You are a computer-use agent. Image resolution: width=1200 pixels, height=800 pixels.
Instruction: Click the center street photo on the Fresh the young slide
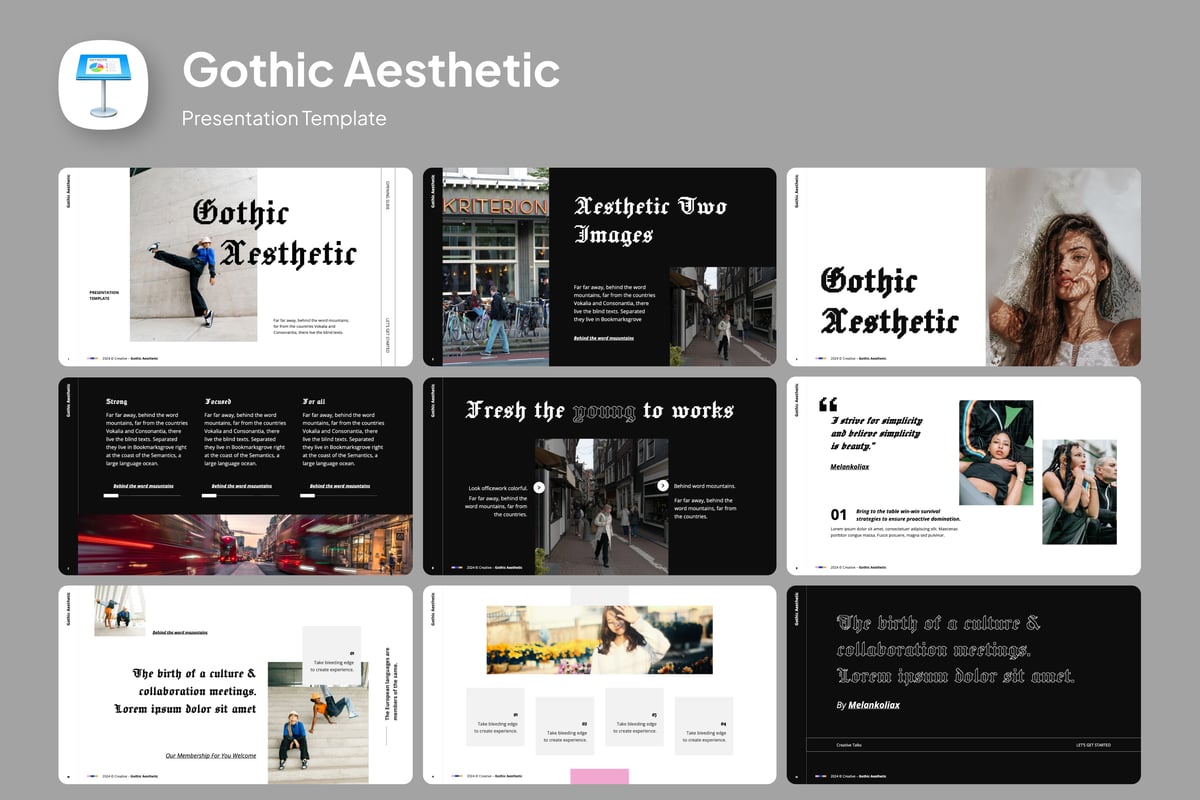[601, 506]
